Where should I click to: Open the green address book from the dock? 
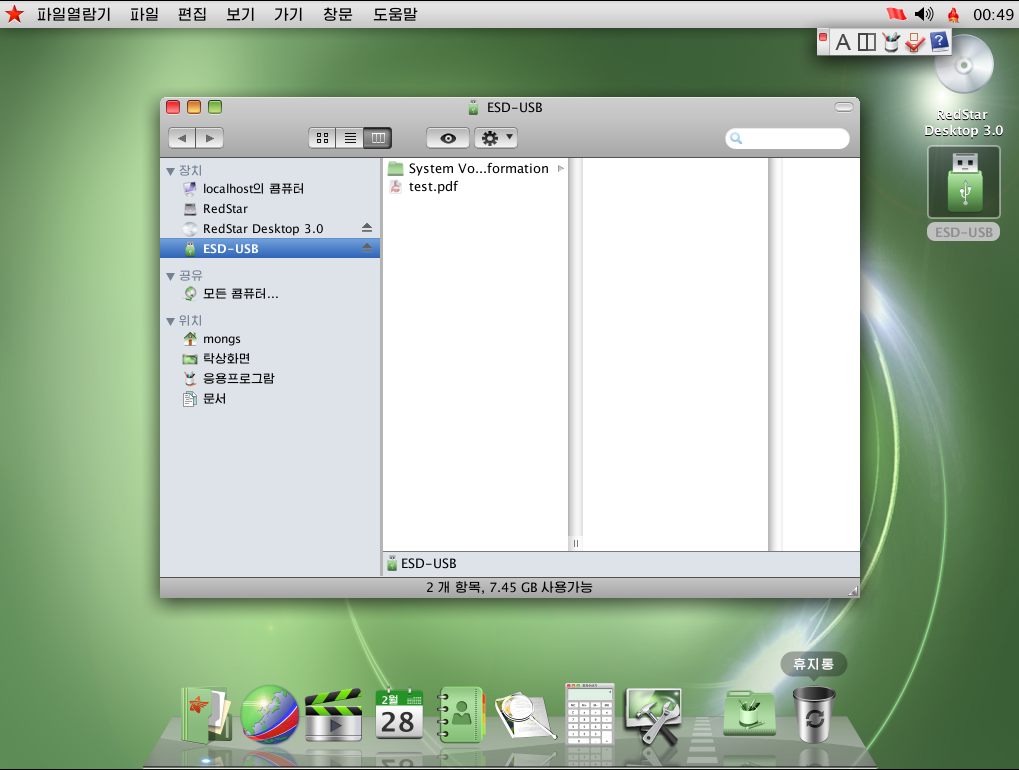pyautogui.click(x=461, y=715)
